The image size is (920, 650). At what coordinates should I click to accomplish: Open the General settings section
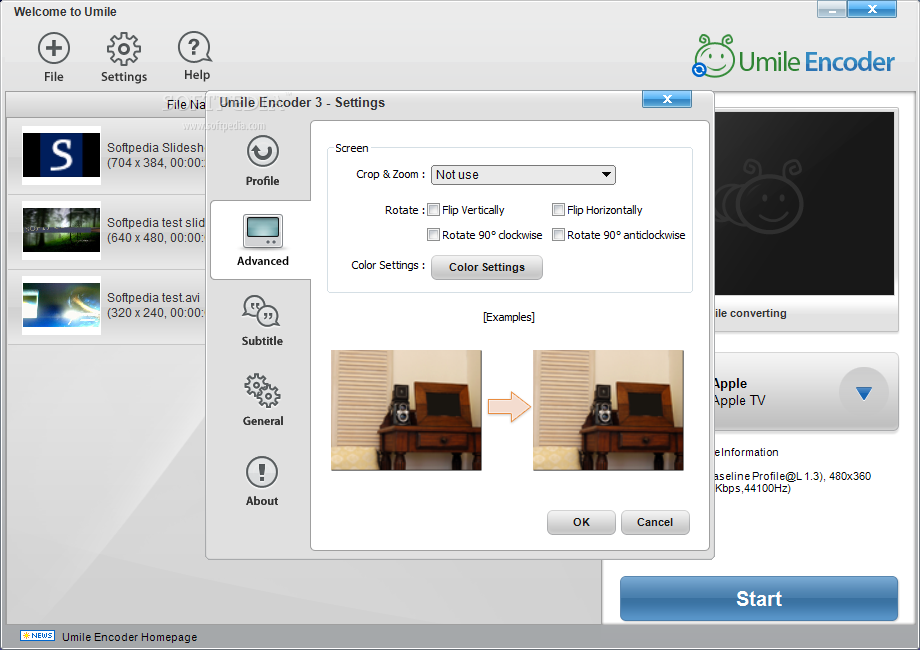click(x=263, y=400)
